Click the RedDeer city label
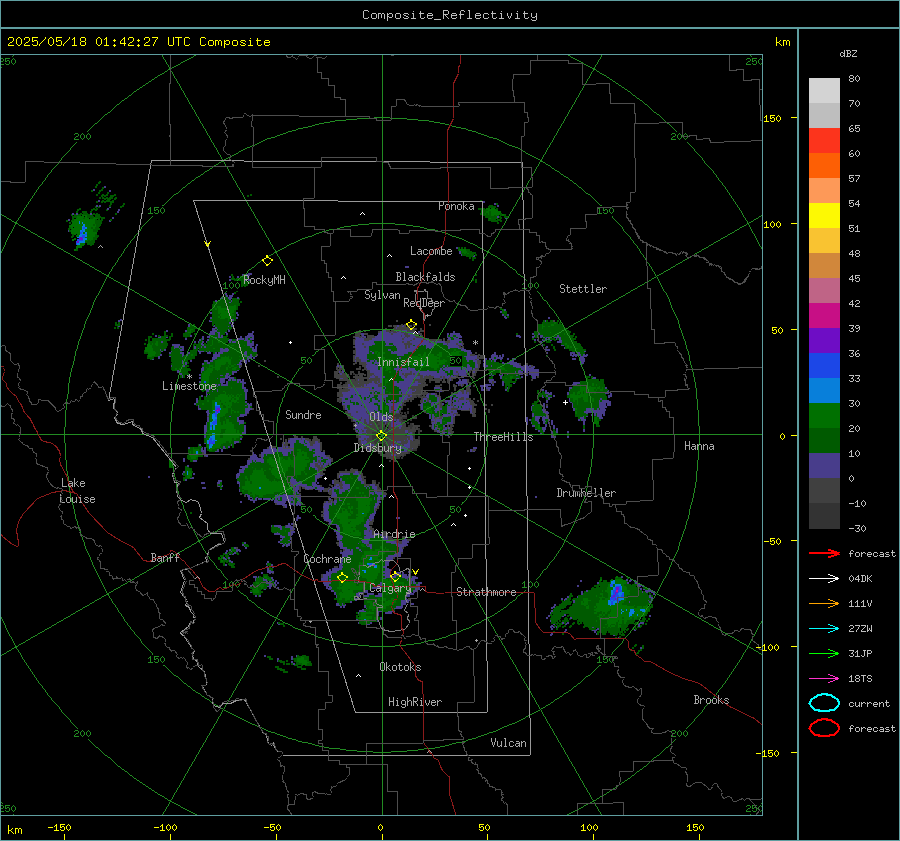 [x=424, y=303]
